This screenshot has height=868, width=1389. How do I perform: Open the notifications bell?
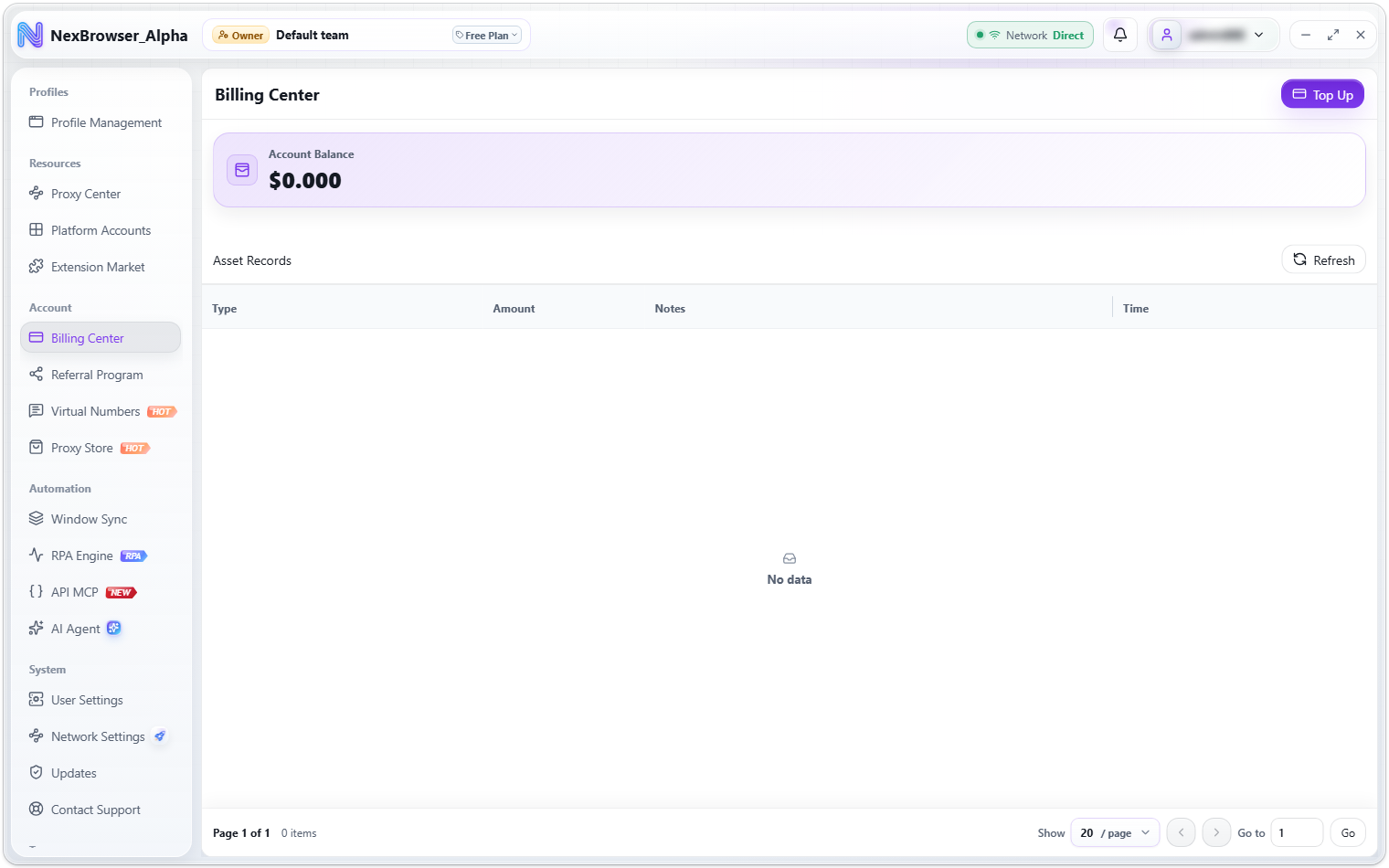pyautogui.click(x=1120, y=35)
